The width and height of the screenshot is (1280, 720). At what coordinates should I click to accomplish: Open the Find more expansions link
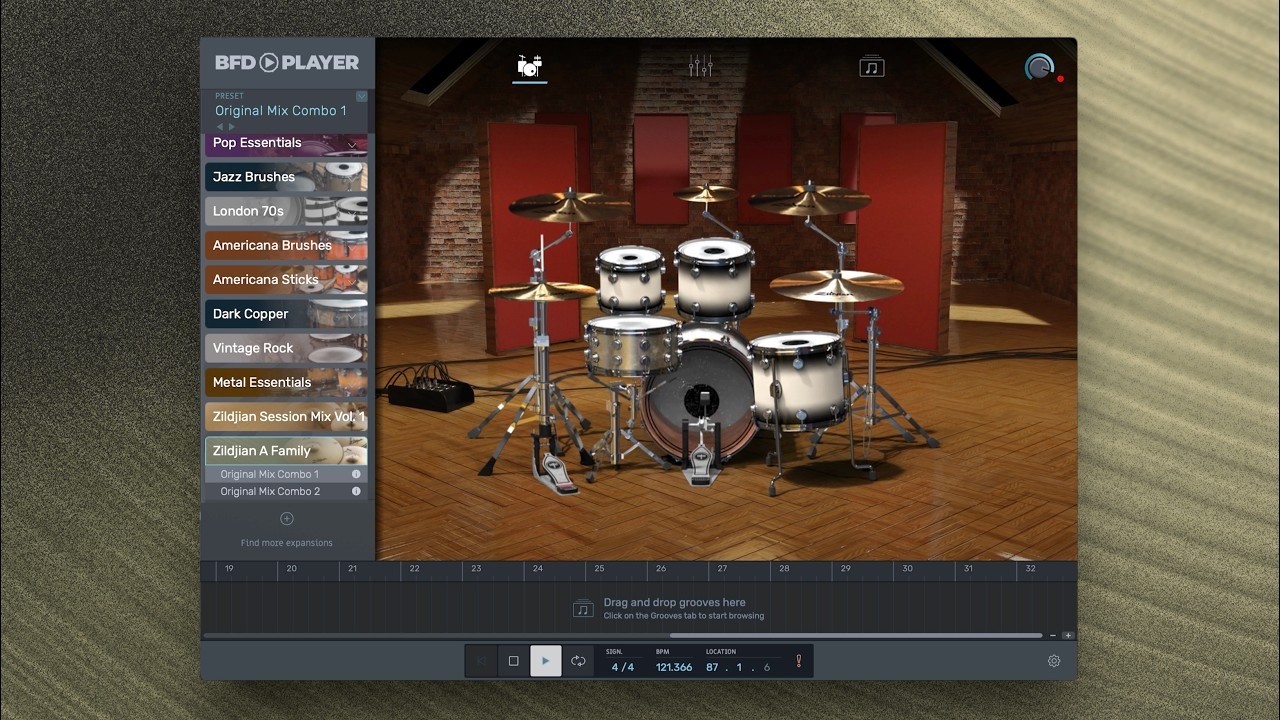tap(287, 543)
